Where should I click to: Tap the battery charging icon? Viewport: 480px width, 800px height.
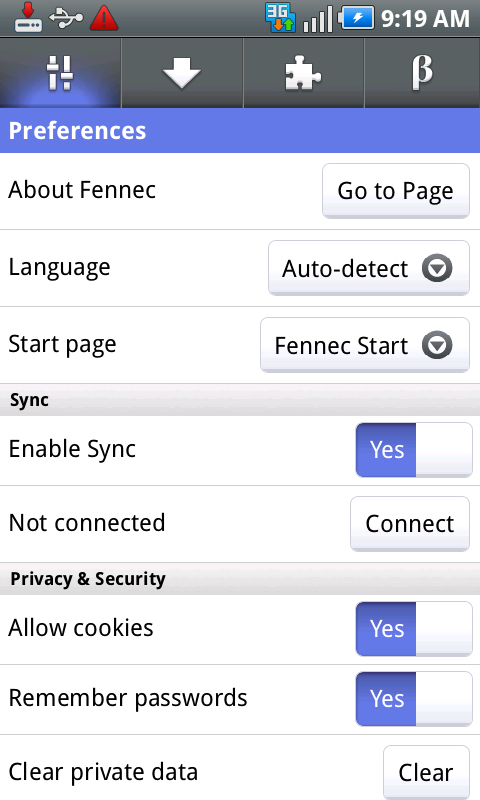click(x=357, y=18)
